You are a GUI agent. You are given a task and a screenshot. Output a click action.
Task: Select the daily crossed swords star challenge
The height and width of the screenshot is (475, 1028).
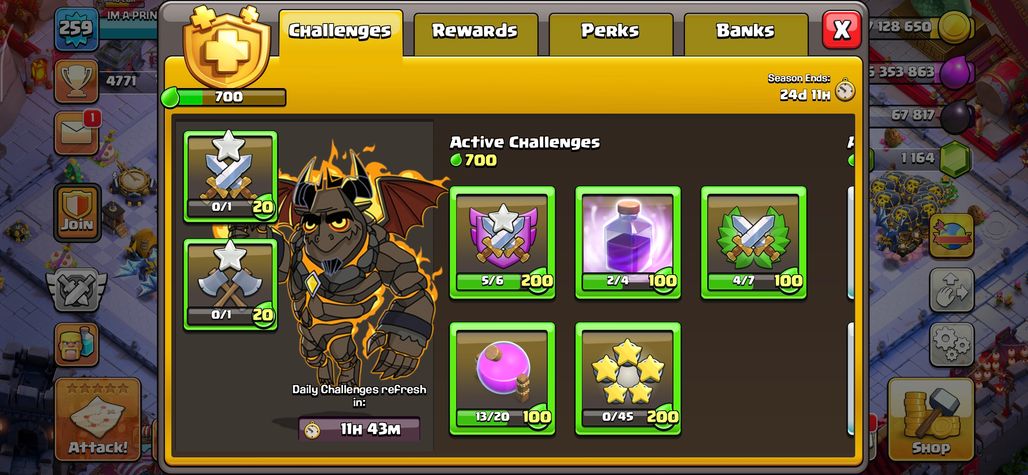click(230, 177)
